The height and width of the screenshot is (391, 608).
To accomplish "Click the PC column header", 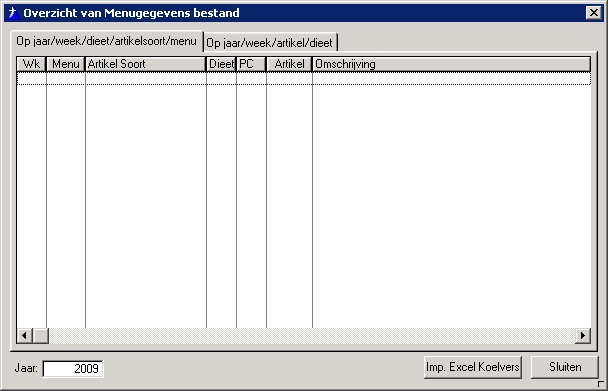I will click(x=251, y=64).
